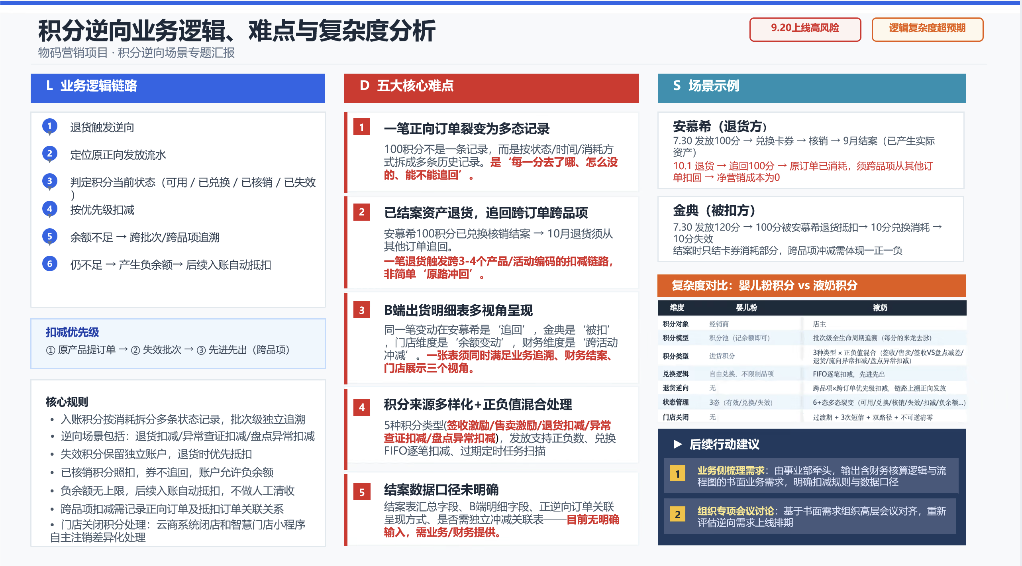Click 原产品提订单 priority sequence line
This screenshot has width=1022, height=566.
tap(168, 350)
